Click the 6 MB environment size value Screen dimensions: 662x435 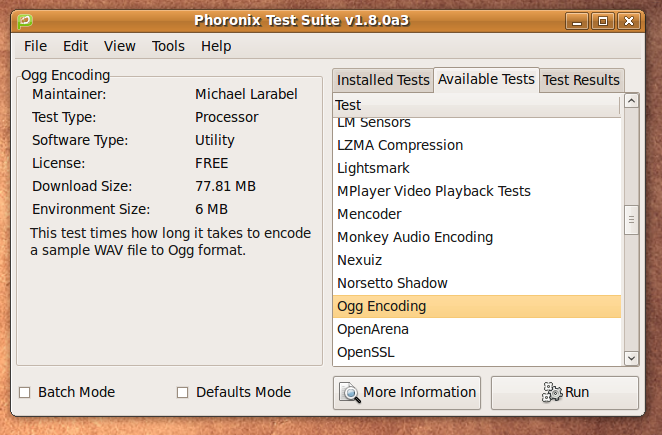[x=211, y=209]
